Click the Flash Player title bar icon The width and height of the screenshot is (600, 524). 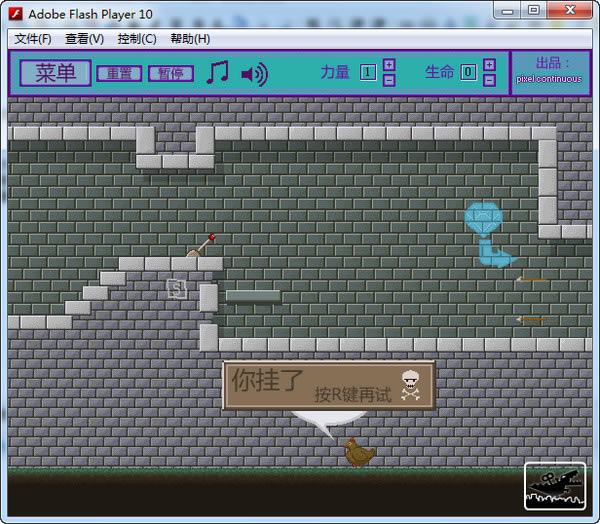click(x=15, y=13)
